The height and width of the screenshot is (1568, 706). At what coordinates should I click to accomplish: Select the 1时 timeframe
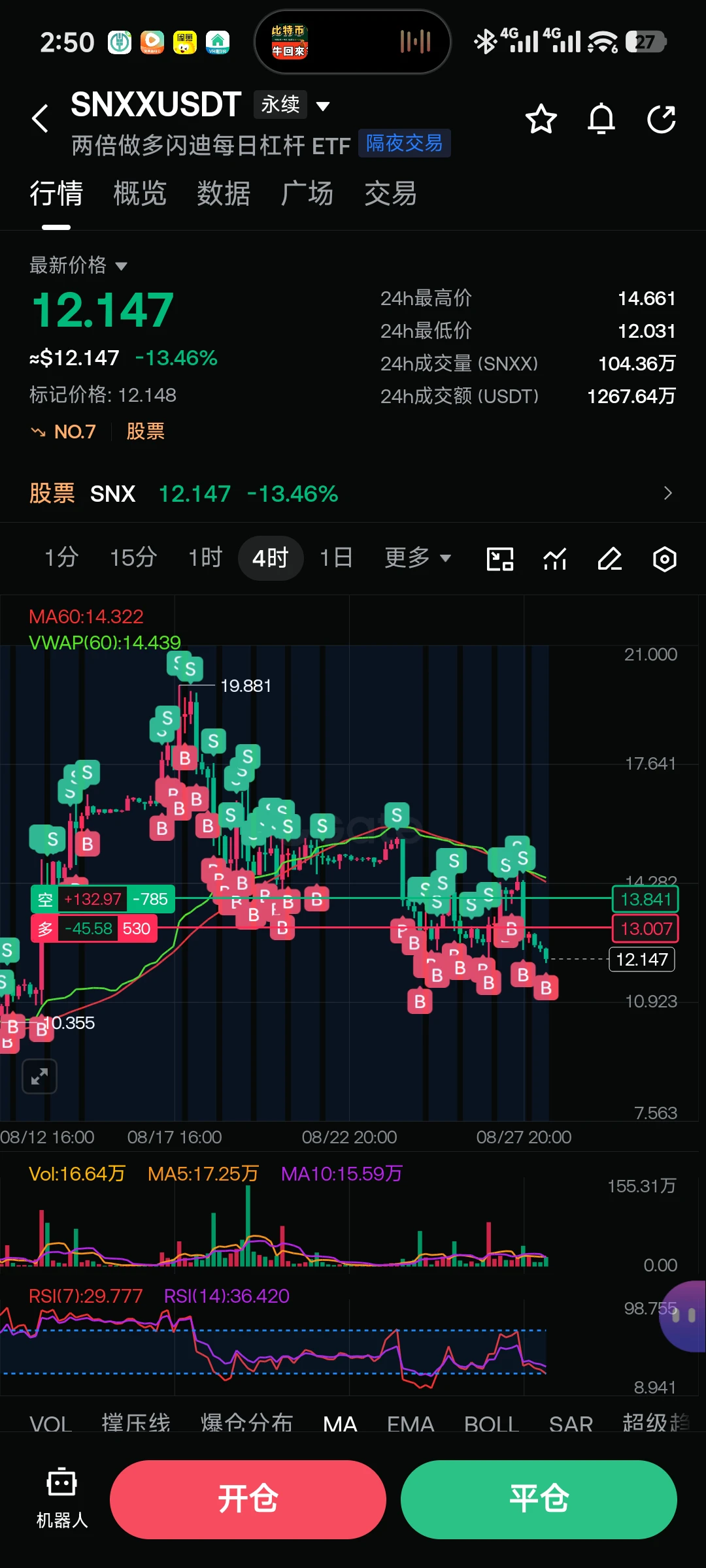tap(205, 558)
